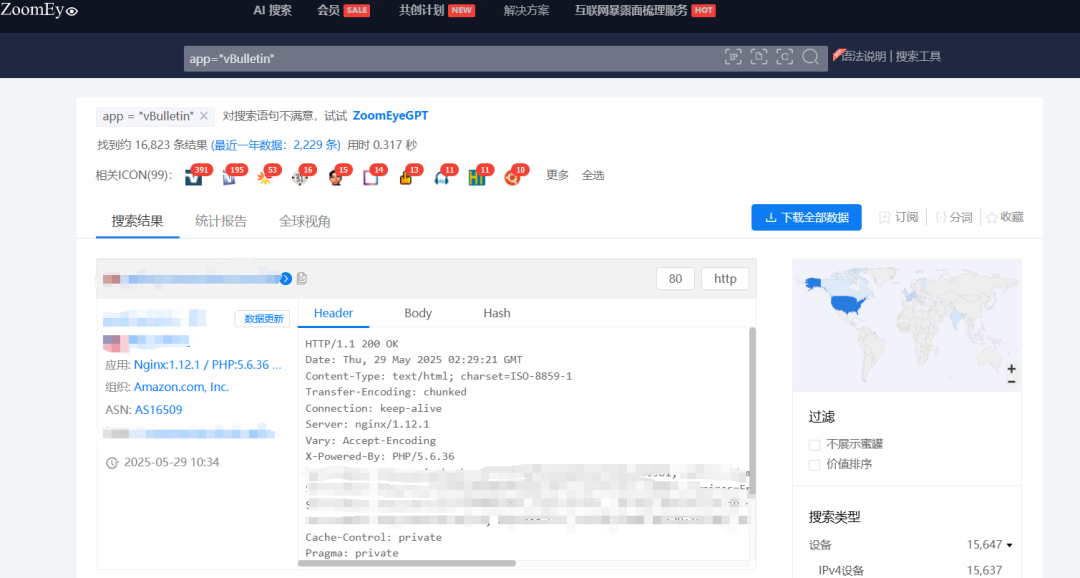This screenshot has height=578, width=1080.
Task: Select the related icon with badge 16
Action: [x=300, y=177]
